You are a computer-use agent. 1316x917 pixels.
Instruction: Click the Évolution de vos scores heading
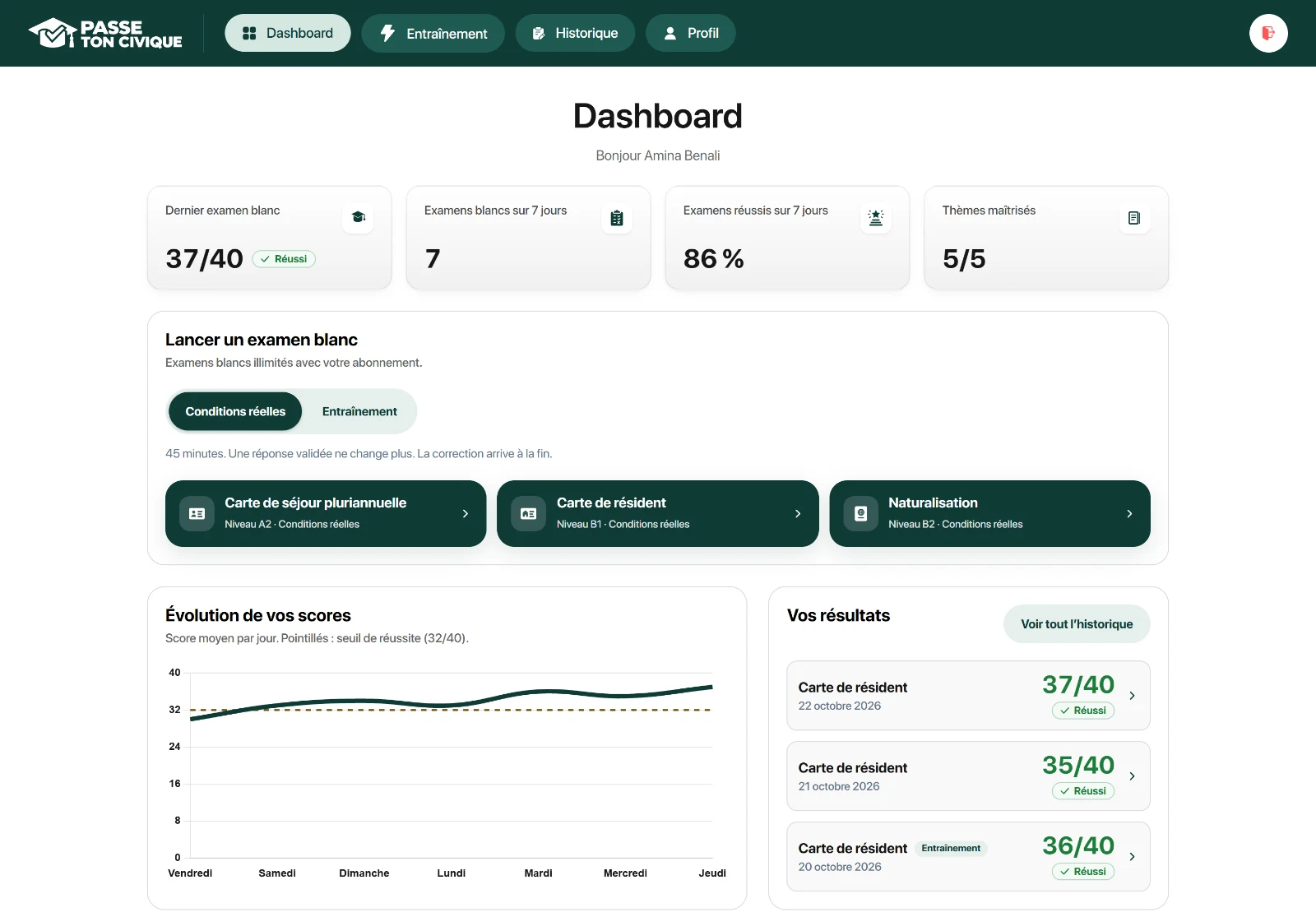point(258,615)
